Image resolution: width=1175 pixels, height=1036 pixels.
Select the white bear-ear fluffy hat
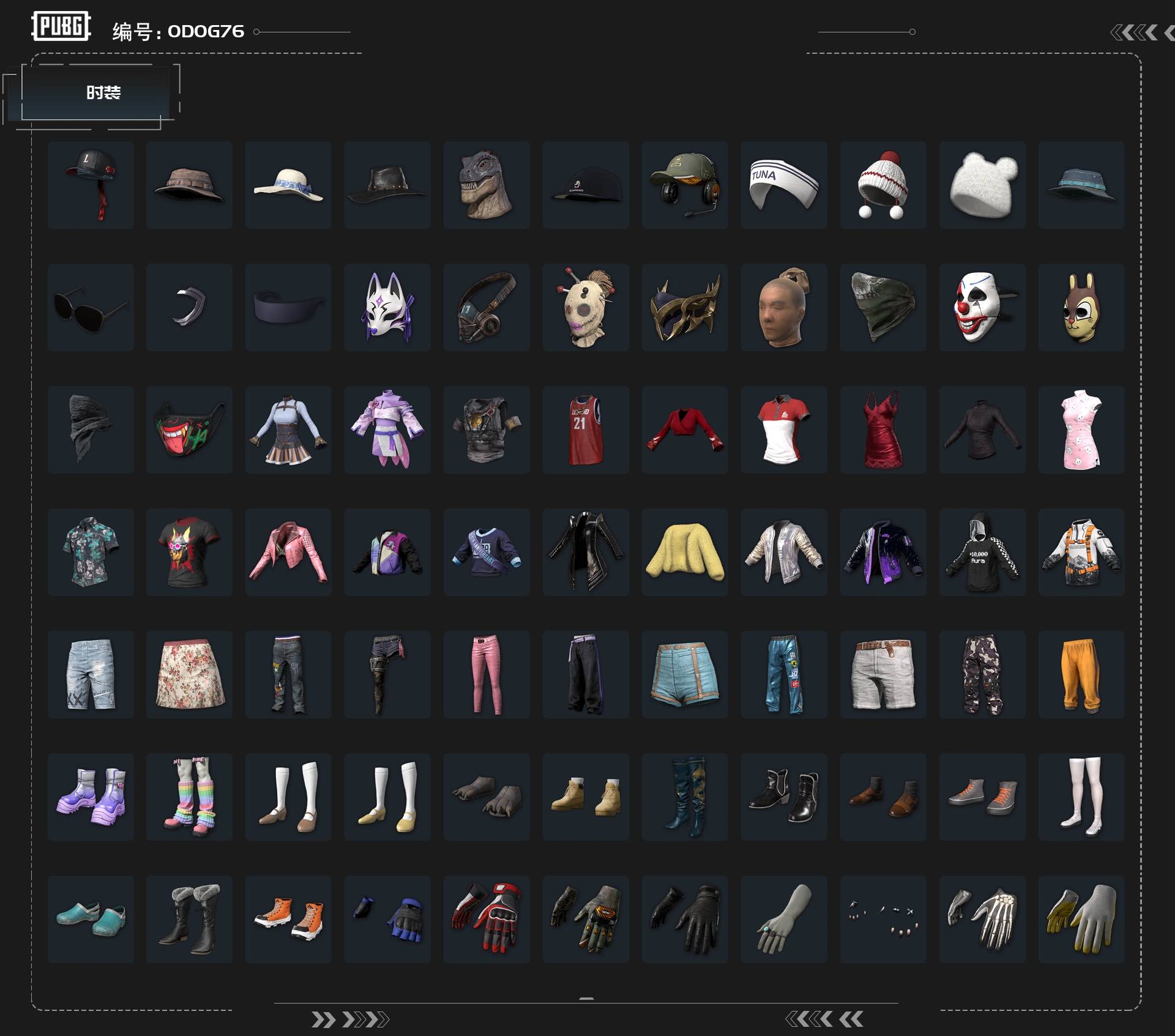982,185
